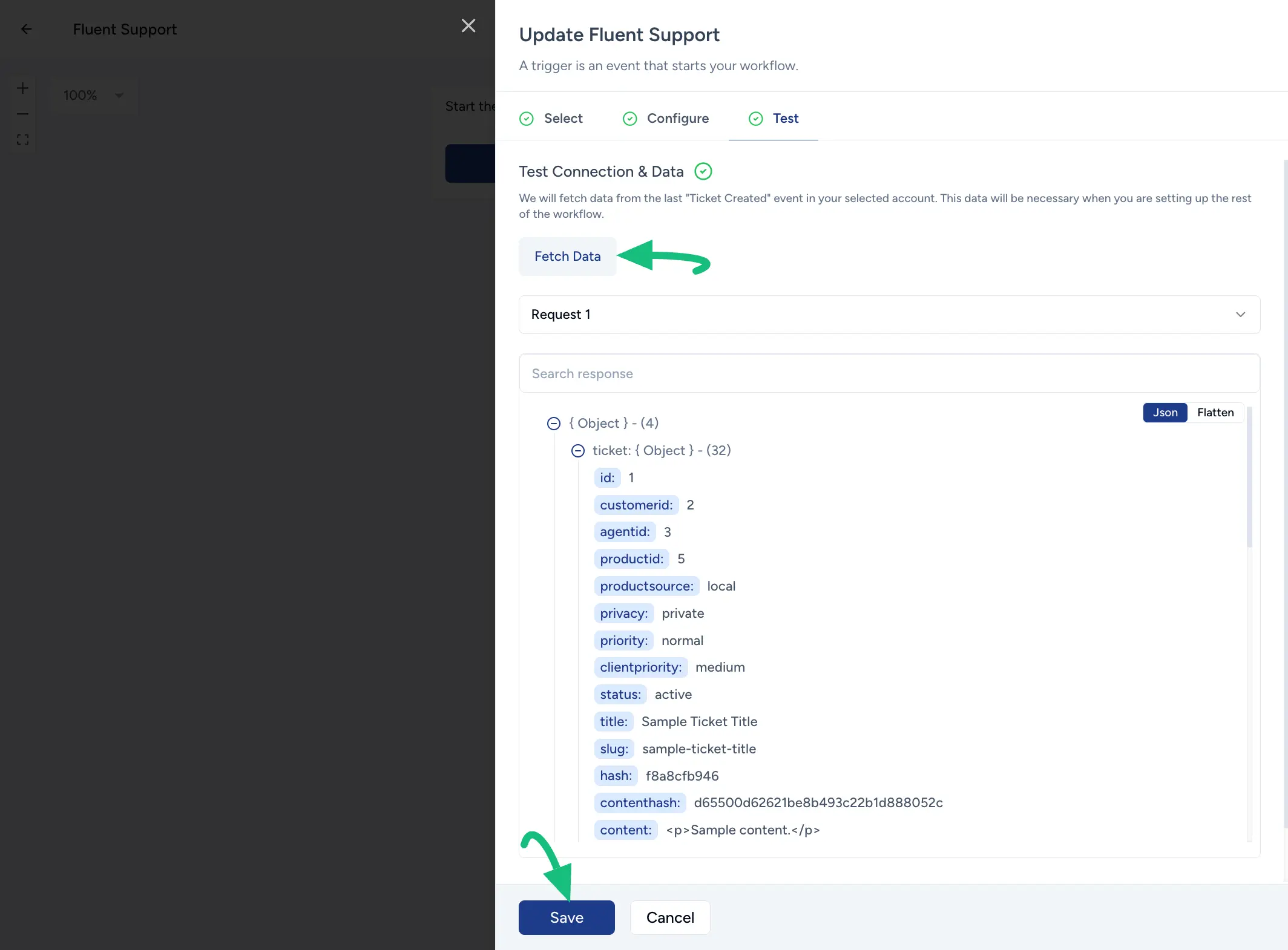Click Cancel to dismiss dialog

pyautogui.click(x=669, y=917)
